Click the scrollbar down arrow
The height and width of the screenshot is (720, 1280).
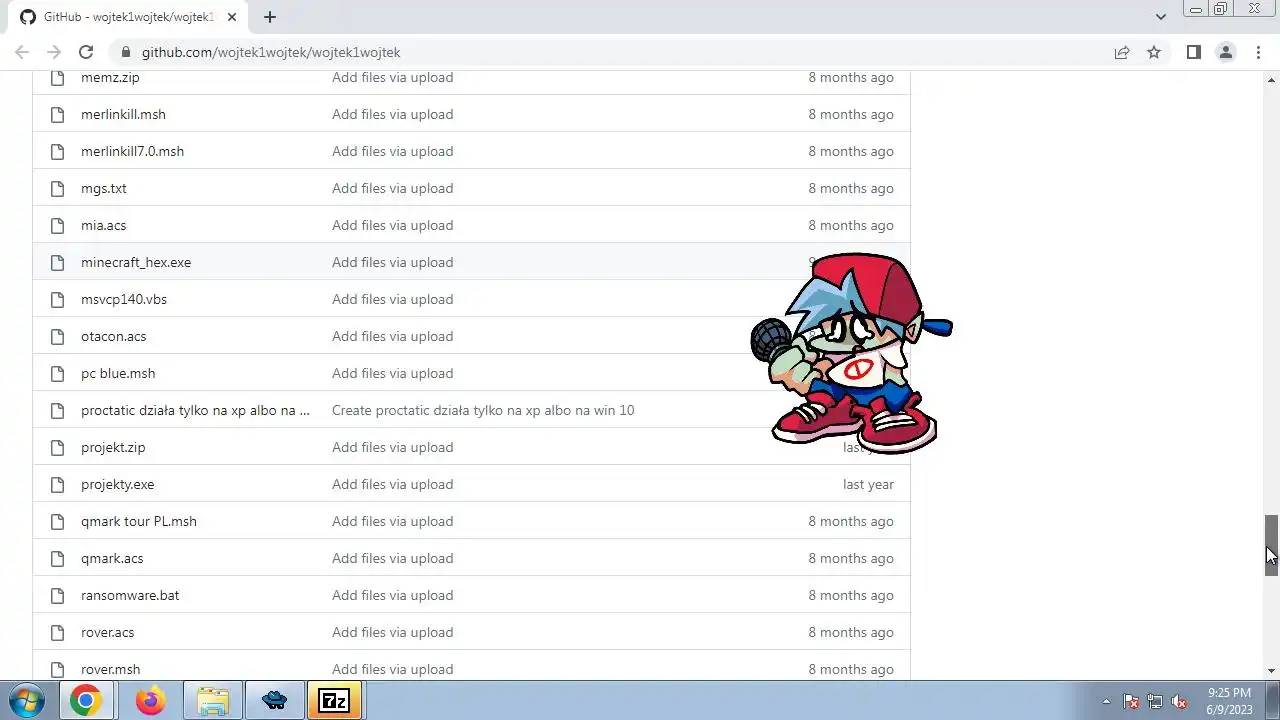point(1271,670)
